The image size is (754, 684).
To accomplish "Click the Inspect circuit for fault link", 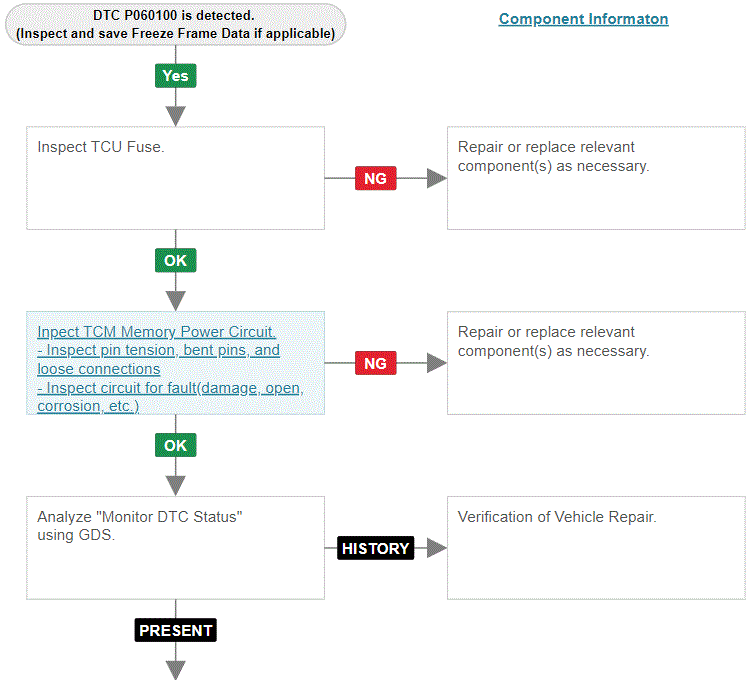I will [x=170, y=388].
